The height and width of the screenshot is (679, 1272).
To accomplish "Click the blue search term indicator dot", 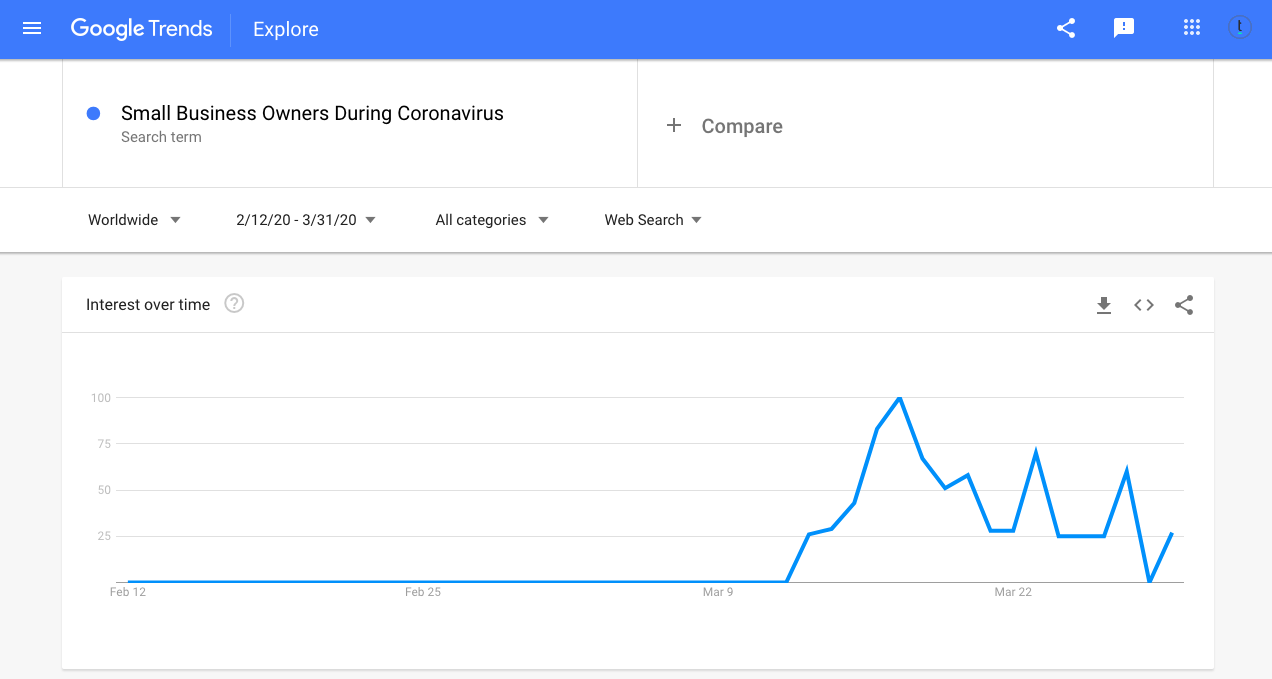I will point(93,113).
